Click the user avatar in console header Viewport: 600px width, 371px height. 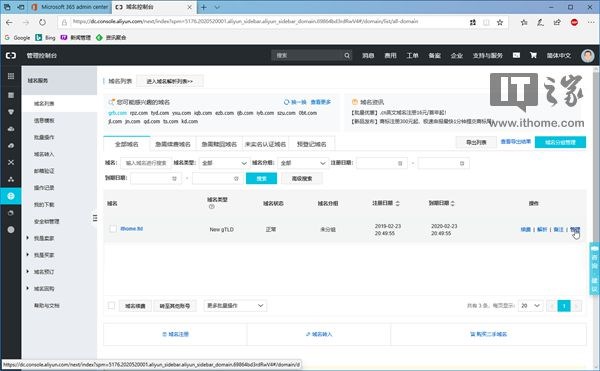coord(588,55)
